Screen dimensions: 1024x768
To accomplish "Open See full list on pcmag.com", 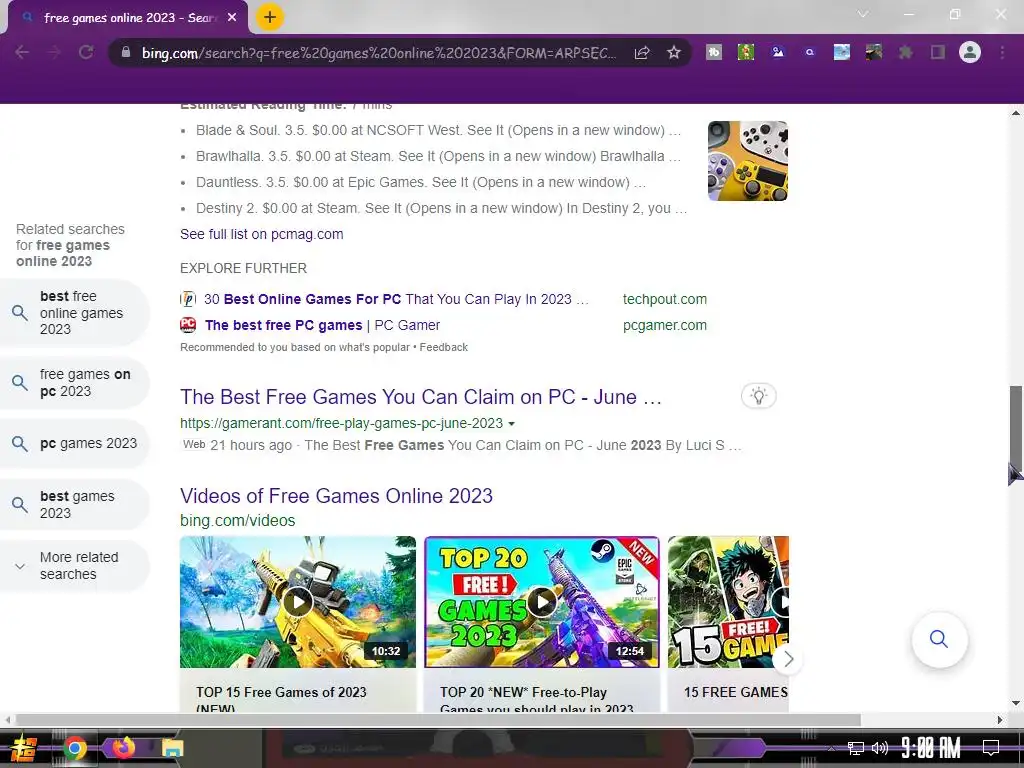I will (x=261, y=234).
